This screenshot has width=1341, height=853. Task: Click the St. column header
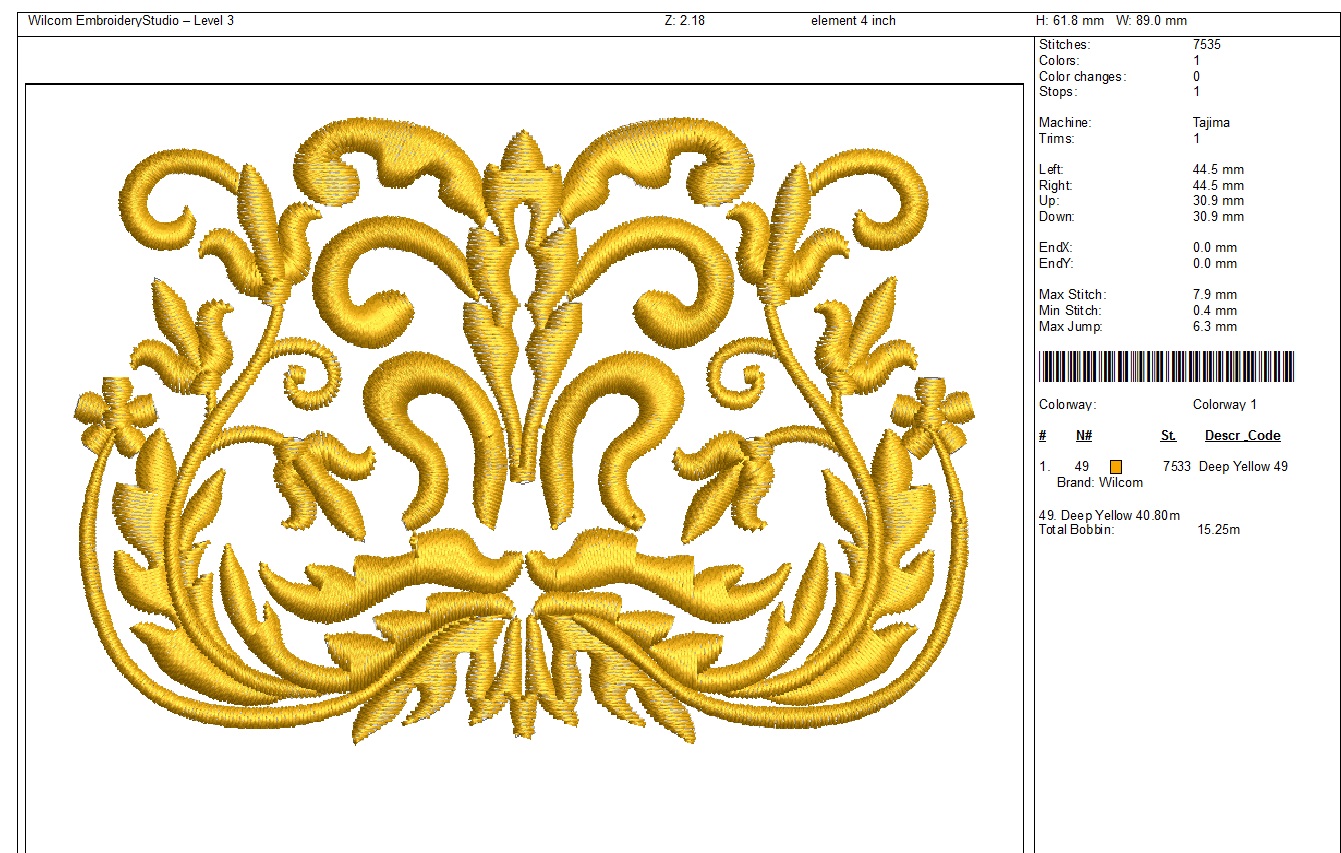[x=1168, y=436]
